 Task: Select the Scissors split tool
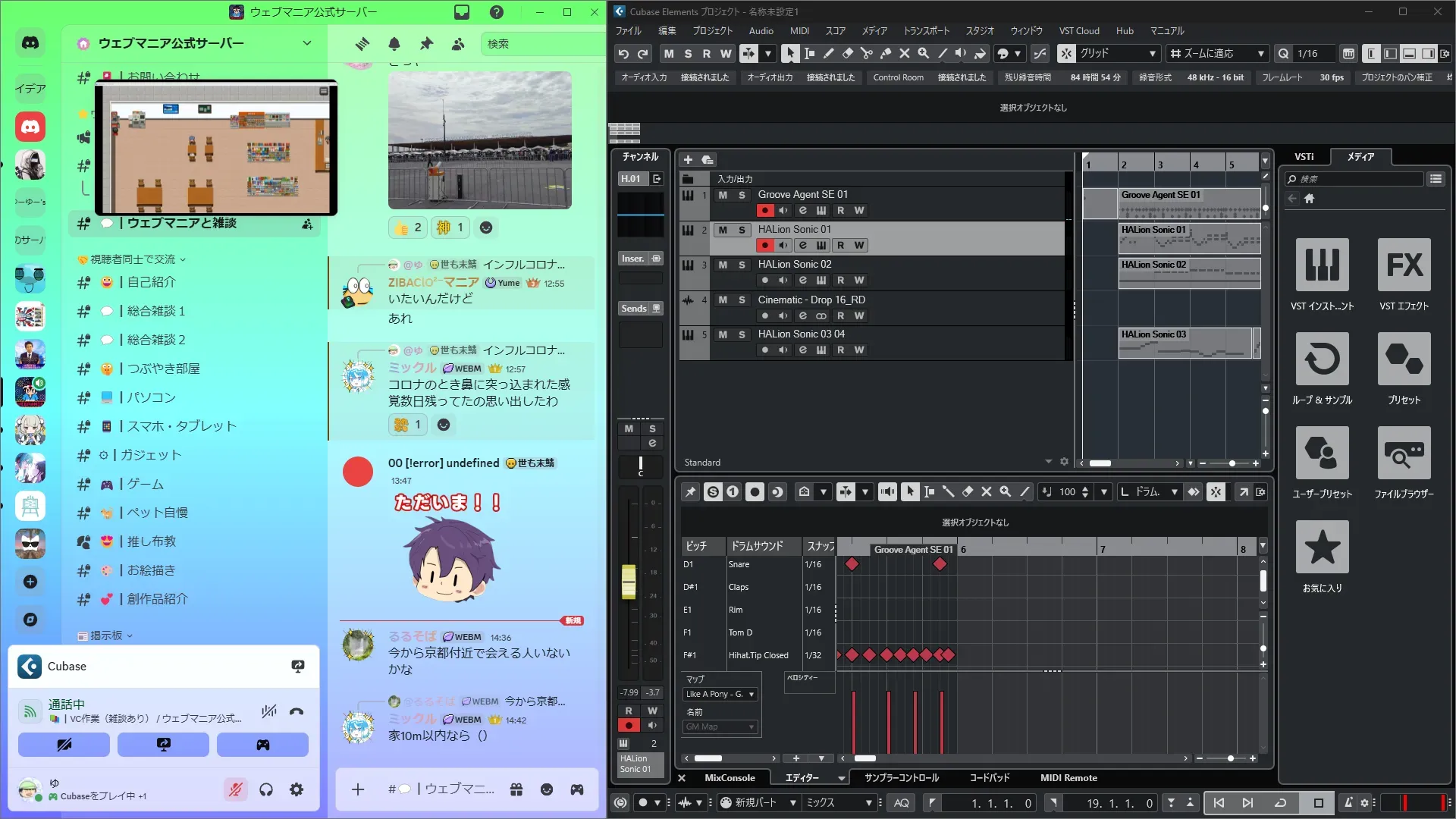tap(867, 54)
